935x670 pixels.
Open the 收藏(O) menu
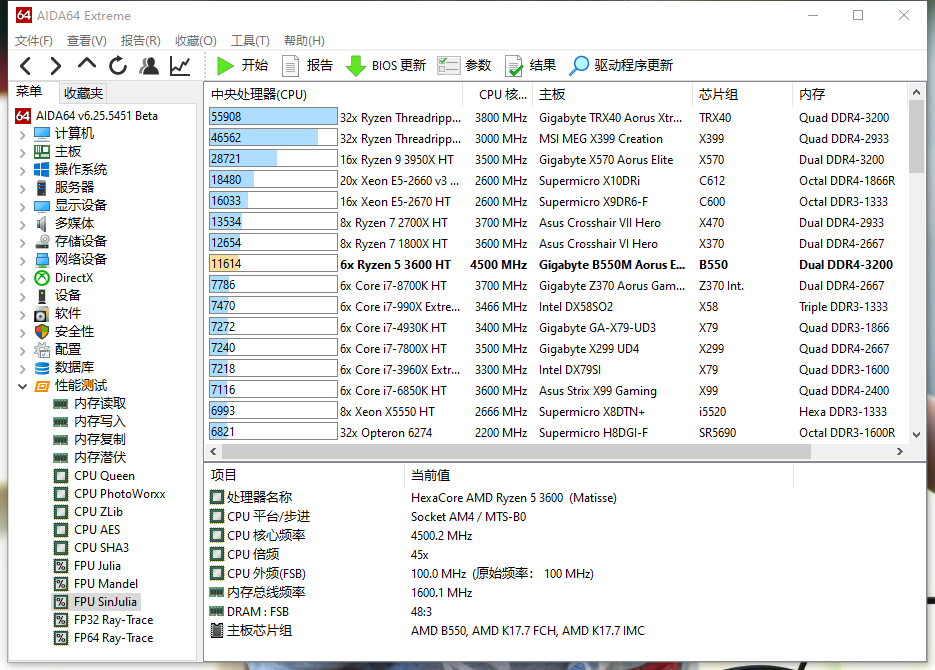pos(196,41)
